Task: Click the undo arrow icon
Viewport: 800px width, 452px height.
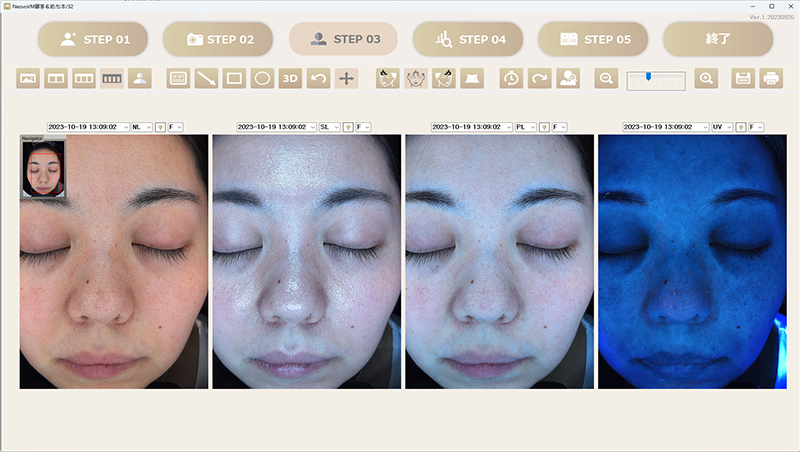Action: tap(318, 78)
